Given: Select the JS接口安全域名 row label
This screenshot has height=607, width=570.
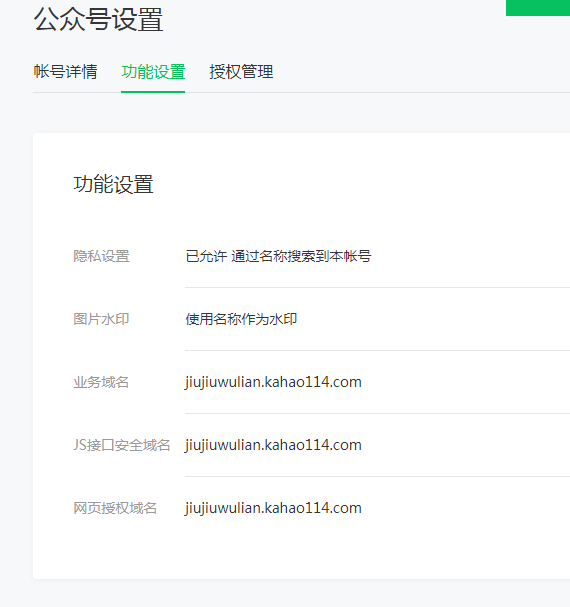Looking at the screenshot, I should click(x=122, y=445).
